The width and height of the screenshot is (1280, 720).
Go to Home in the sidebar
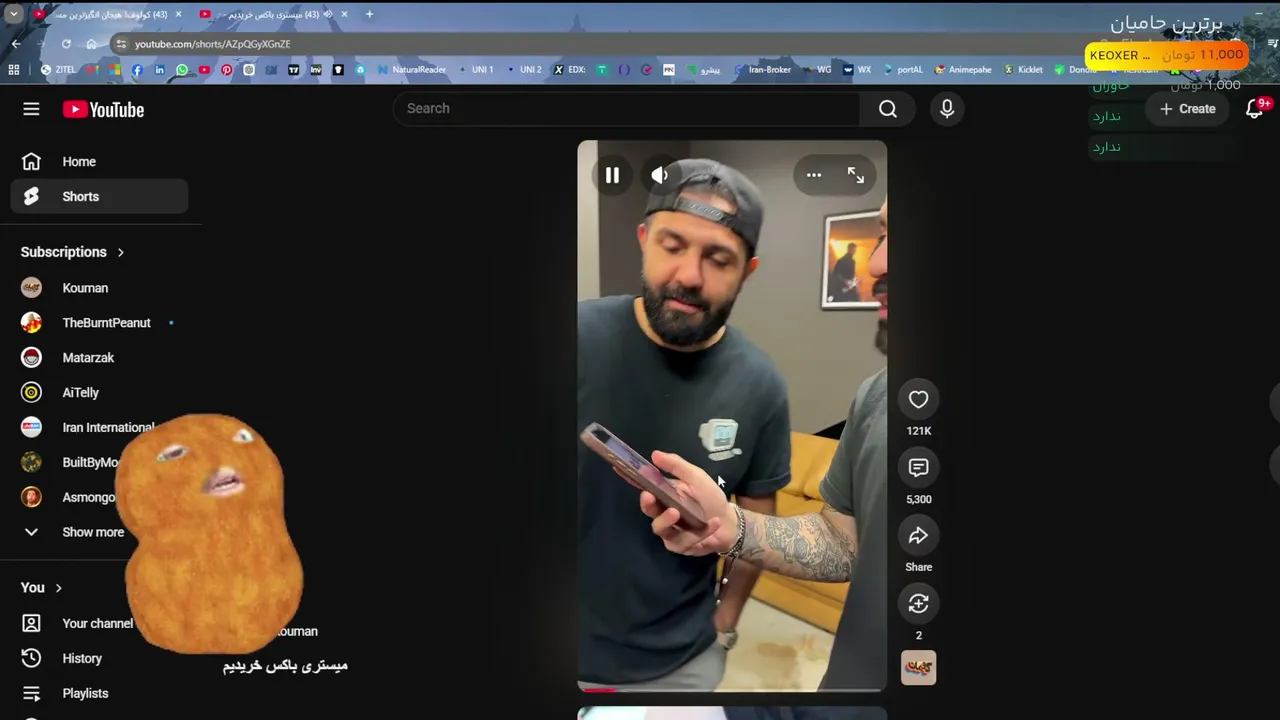click(99, 162)
